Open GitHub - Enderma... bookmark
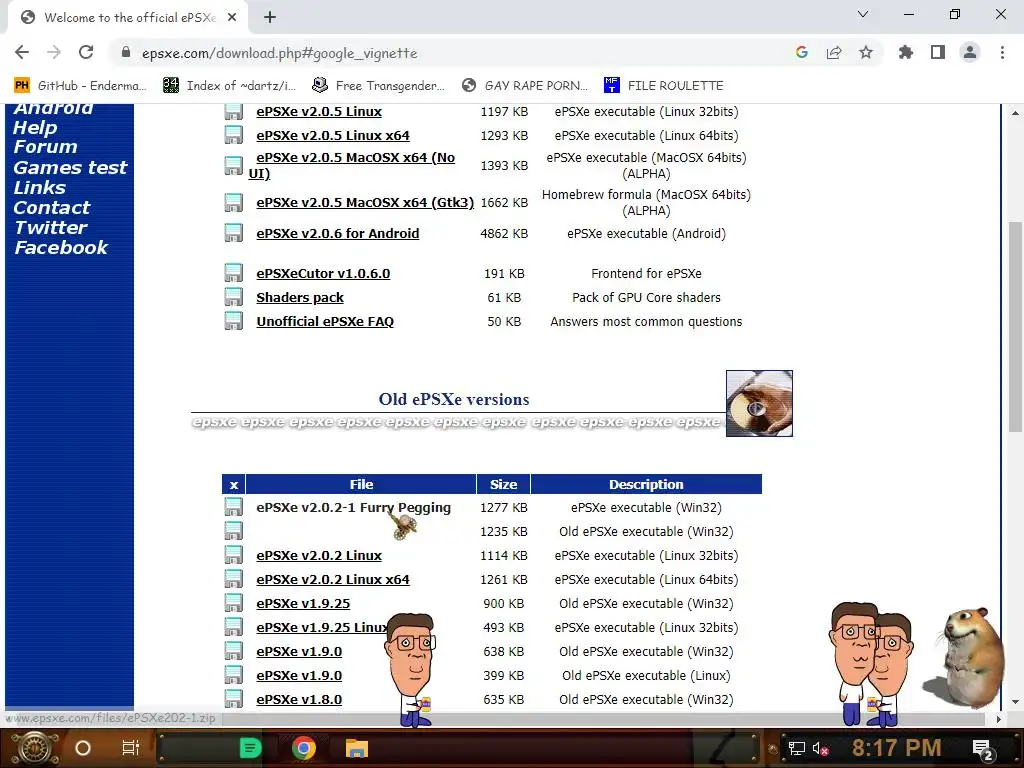Screen dimensions: 1024x768 tap(81, 86)
